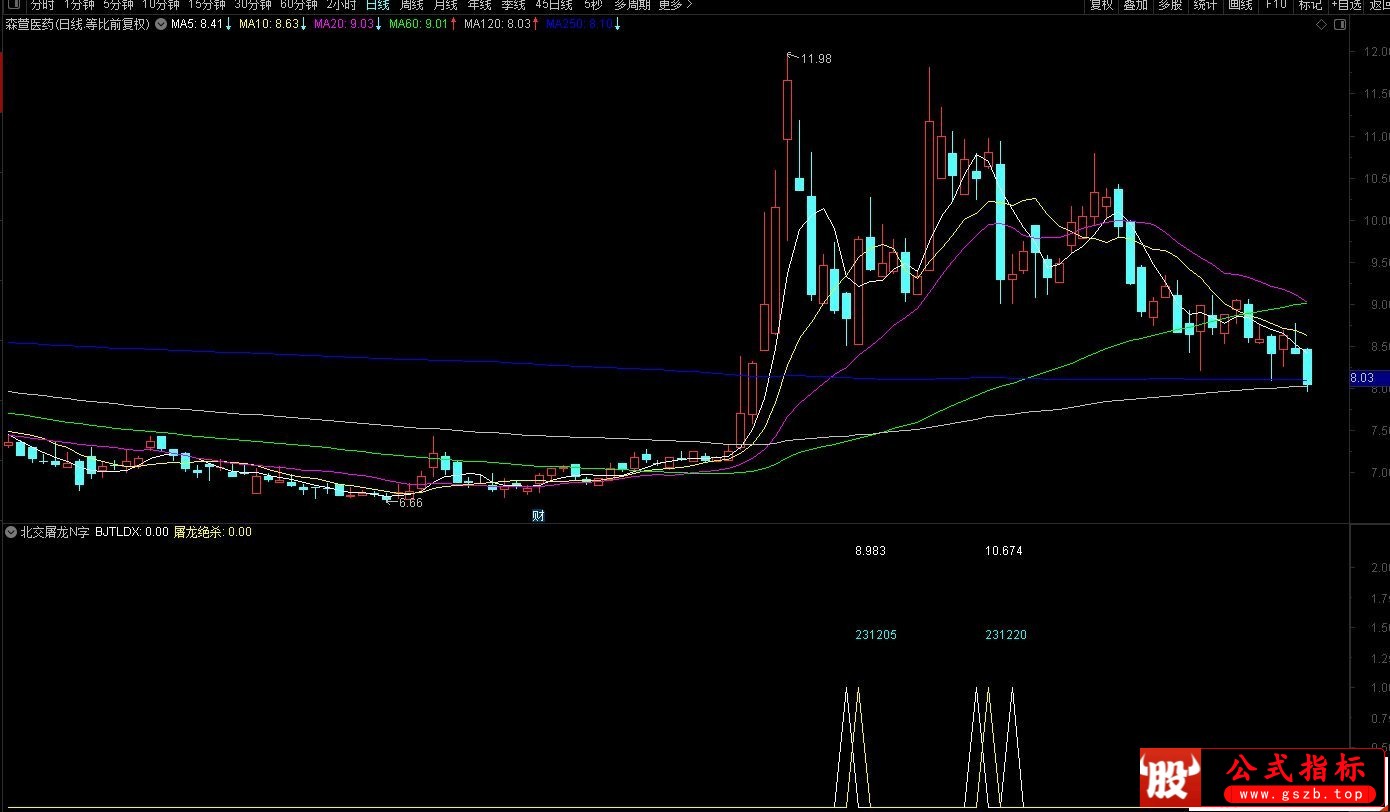Open the 多周期 multi-period view
The height and width of the screenshot is (812, 1390).
632,4
